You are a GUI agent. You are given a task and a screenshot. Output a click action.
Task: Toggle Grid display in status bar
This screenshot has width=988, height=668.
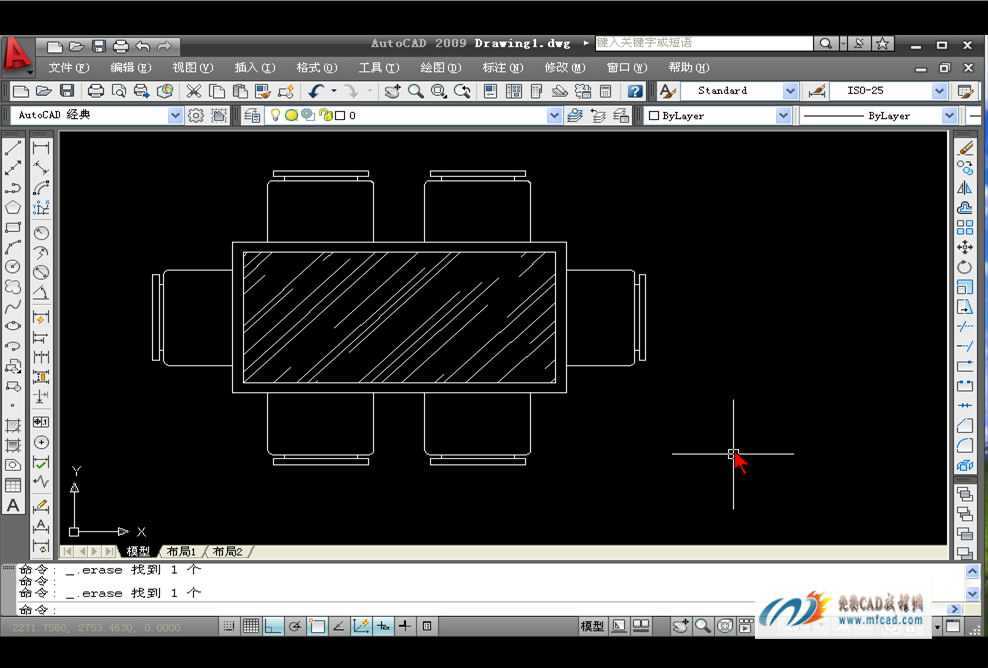[x=250, y=626]
